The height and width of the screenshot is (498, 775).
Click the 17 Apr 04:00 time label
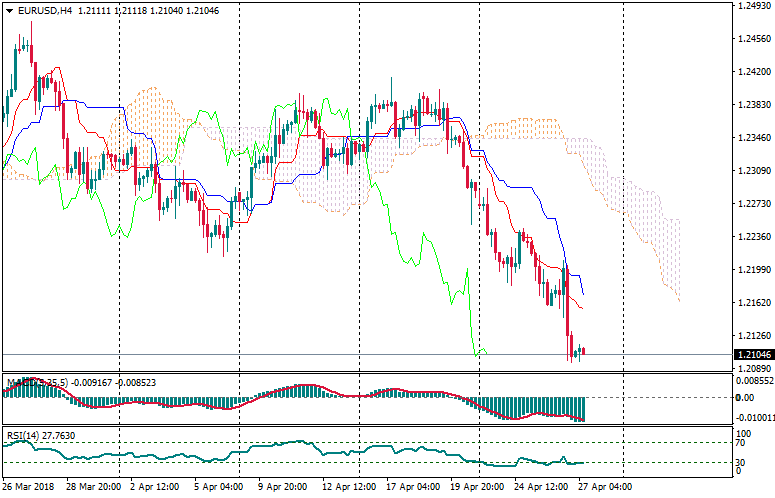[413, 487]
